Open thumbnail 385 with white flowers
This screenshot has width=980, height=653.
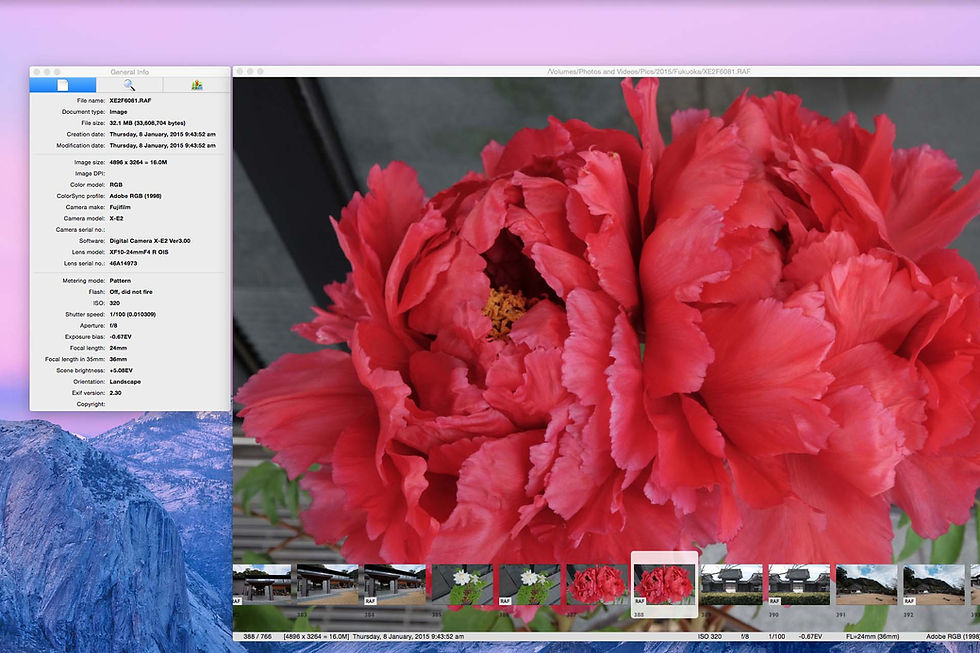coord(462,584)
